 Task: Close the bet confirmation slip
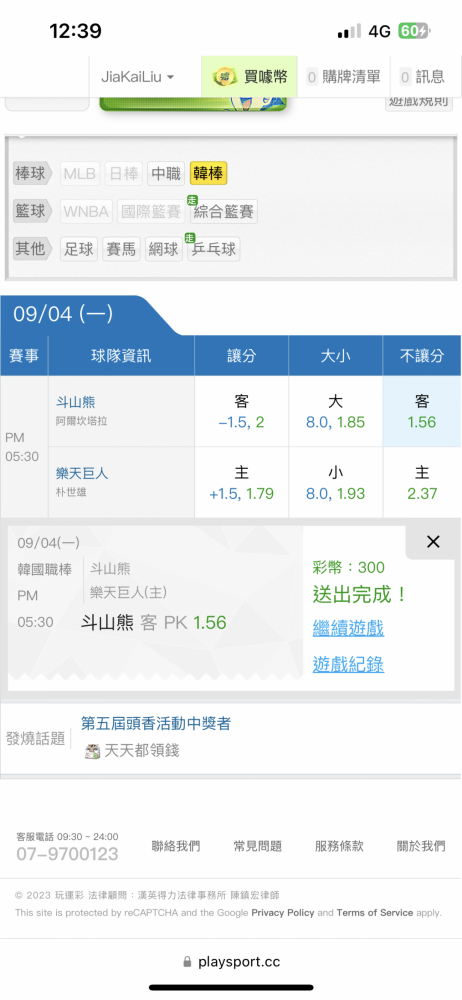click(x=433, y=542)
